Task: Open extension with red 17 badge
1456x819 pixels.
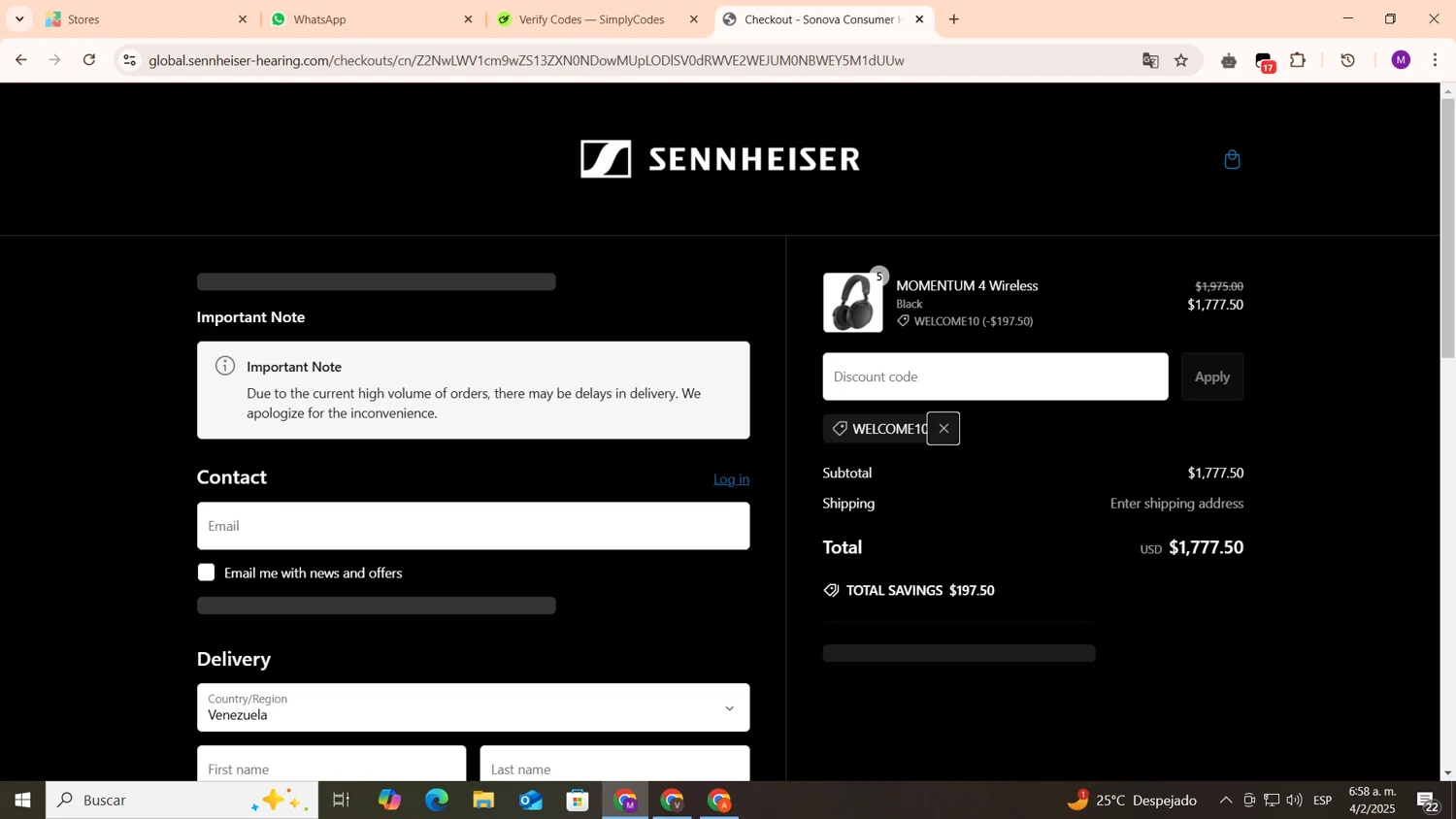Action: coord(1265,62)
